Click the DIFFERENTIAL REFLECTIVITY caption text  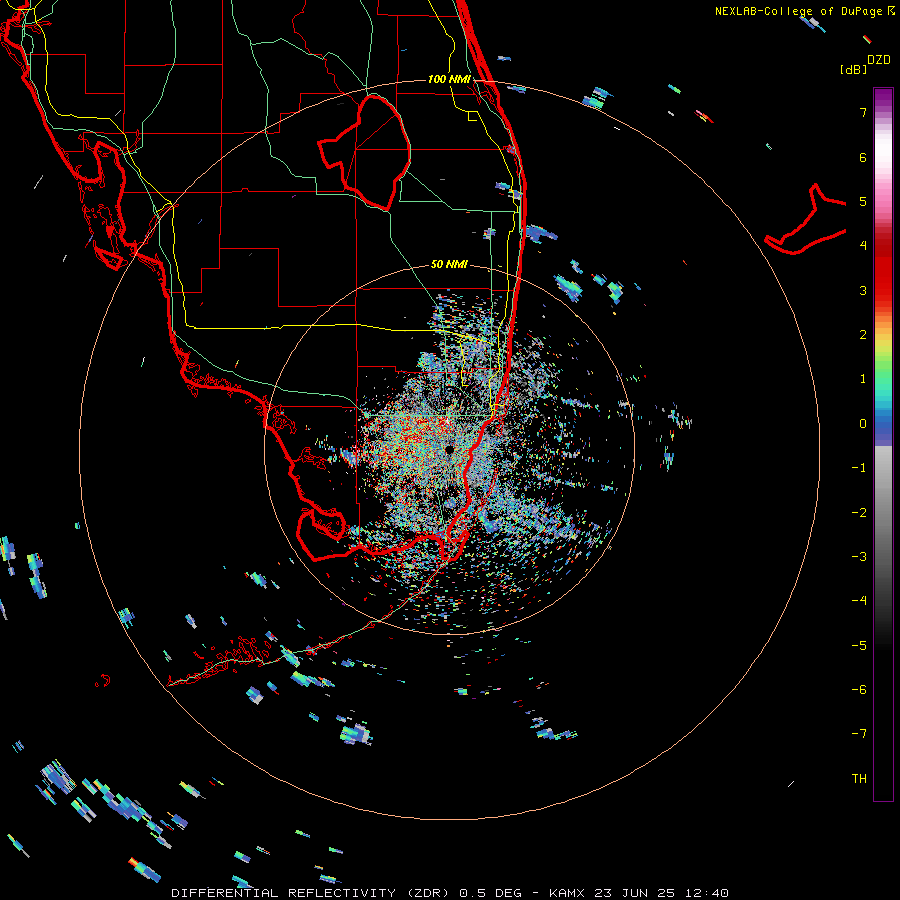click(x=283, y=893)
